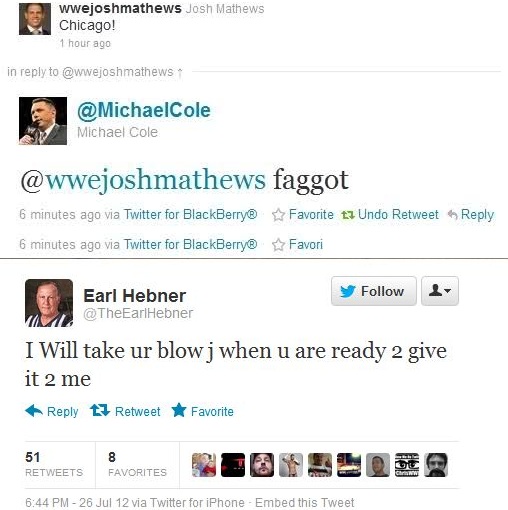This screenshot has width=508, height=510.
Task: Click Earl Hebner's profile photo
Action: pos(49,303)
